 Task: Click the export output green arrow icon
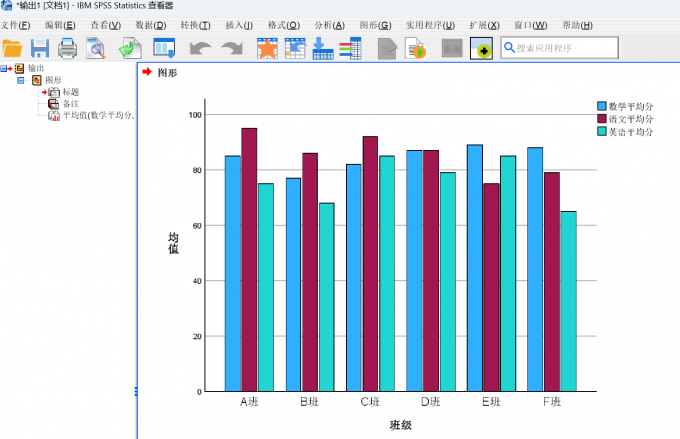point(130,48)
